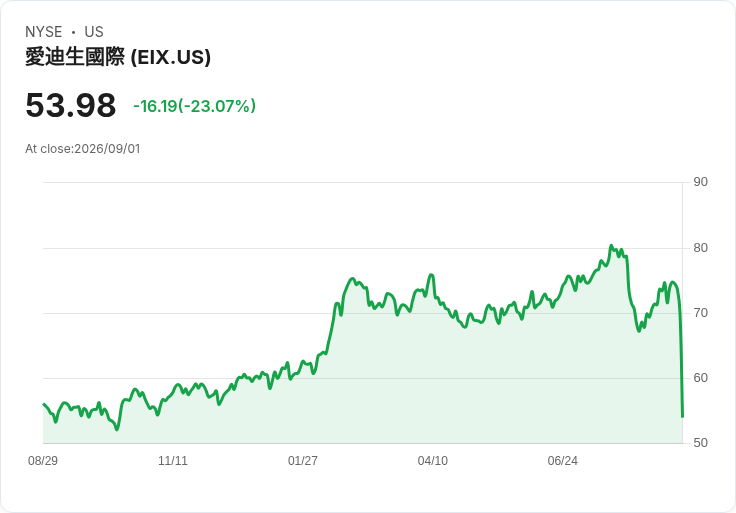Click the final plunge endpoint of the line
736x513 pixels.
click(682, 416)
